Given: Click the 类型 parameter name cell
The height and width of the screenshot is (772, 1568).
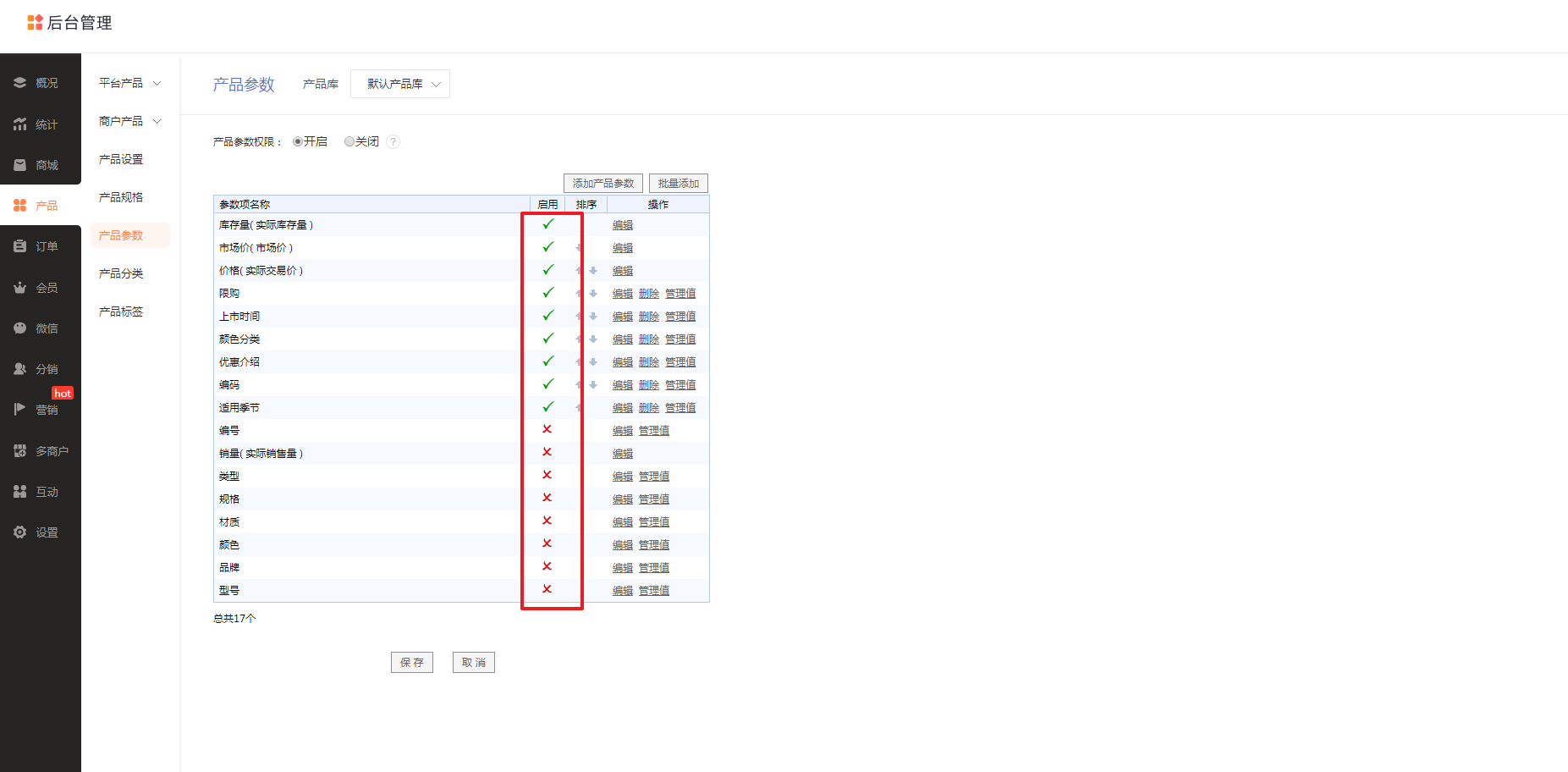Looking at the screenshot, I should click(229, 477).
